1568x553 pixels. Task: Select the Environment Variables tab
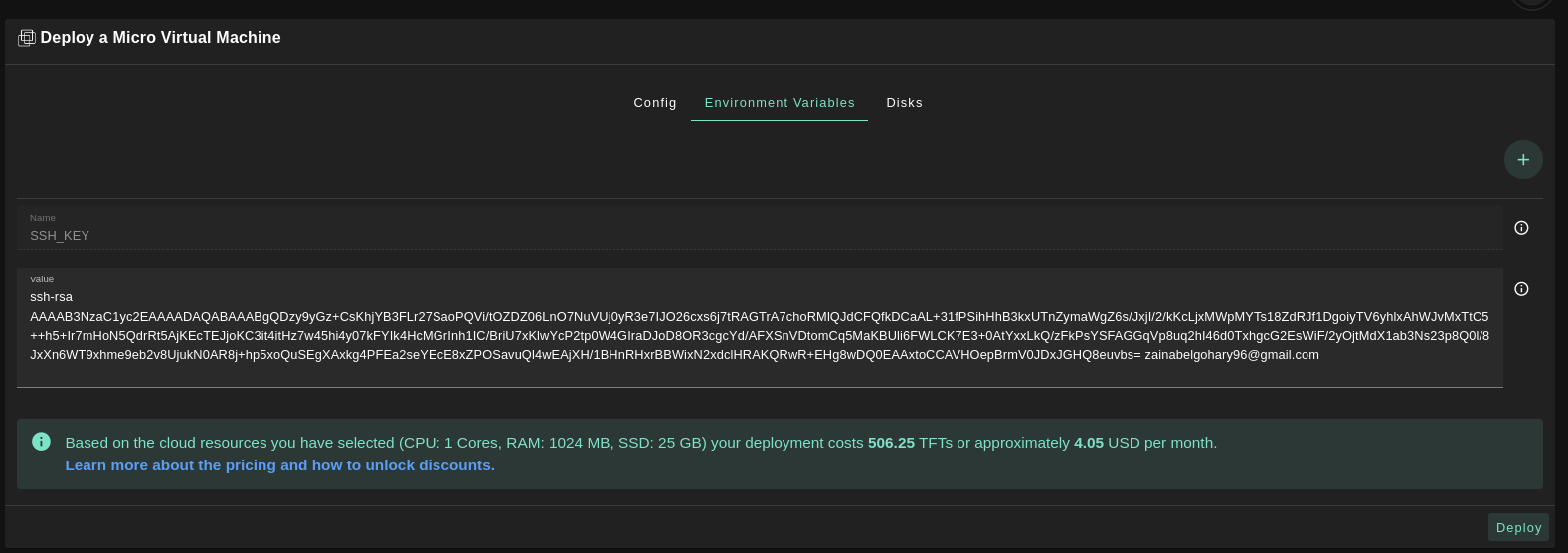pos(780,103)
